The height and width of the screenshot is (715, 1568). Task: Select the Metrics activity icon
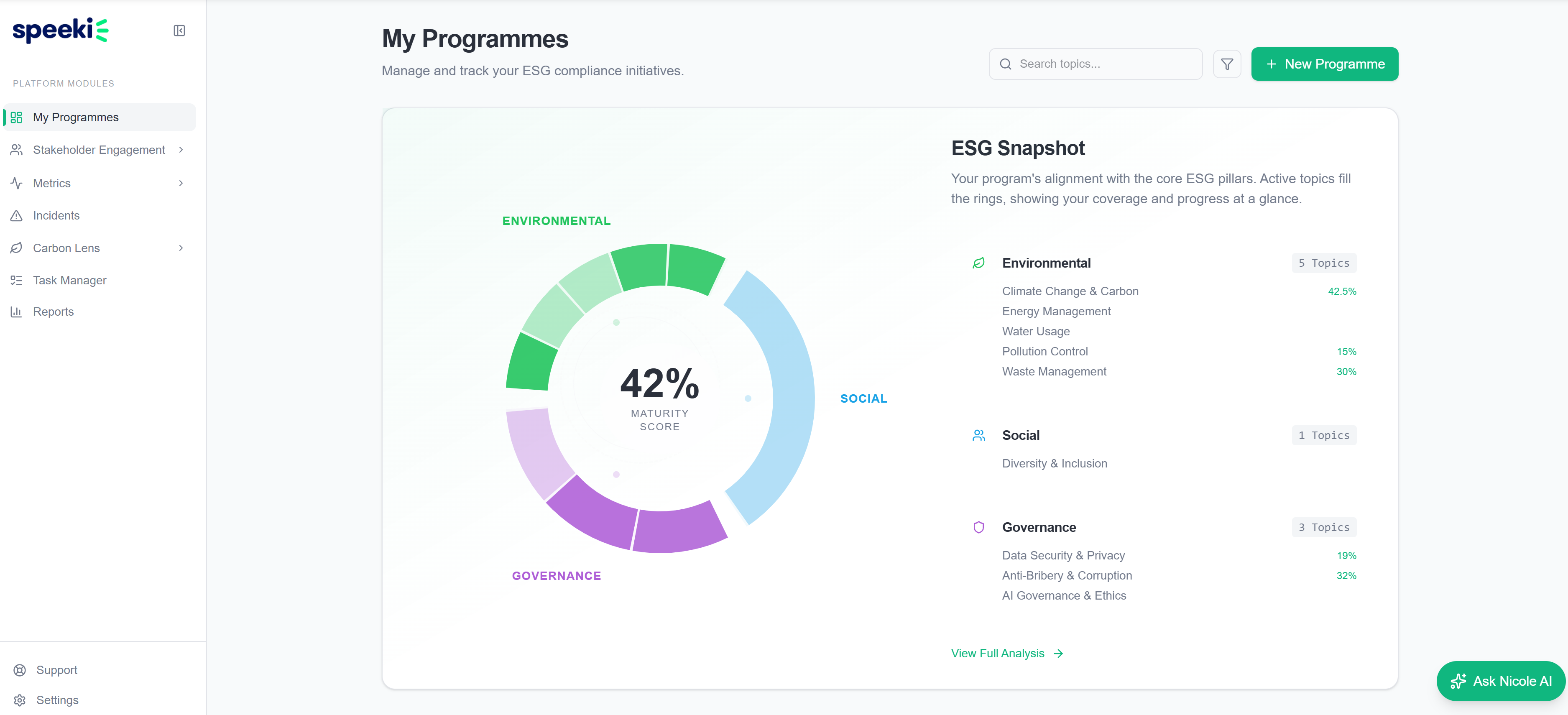[x=16, y=183]
